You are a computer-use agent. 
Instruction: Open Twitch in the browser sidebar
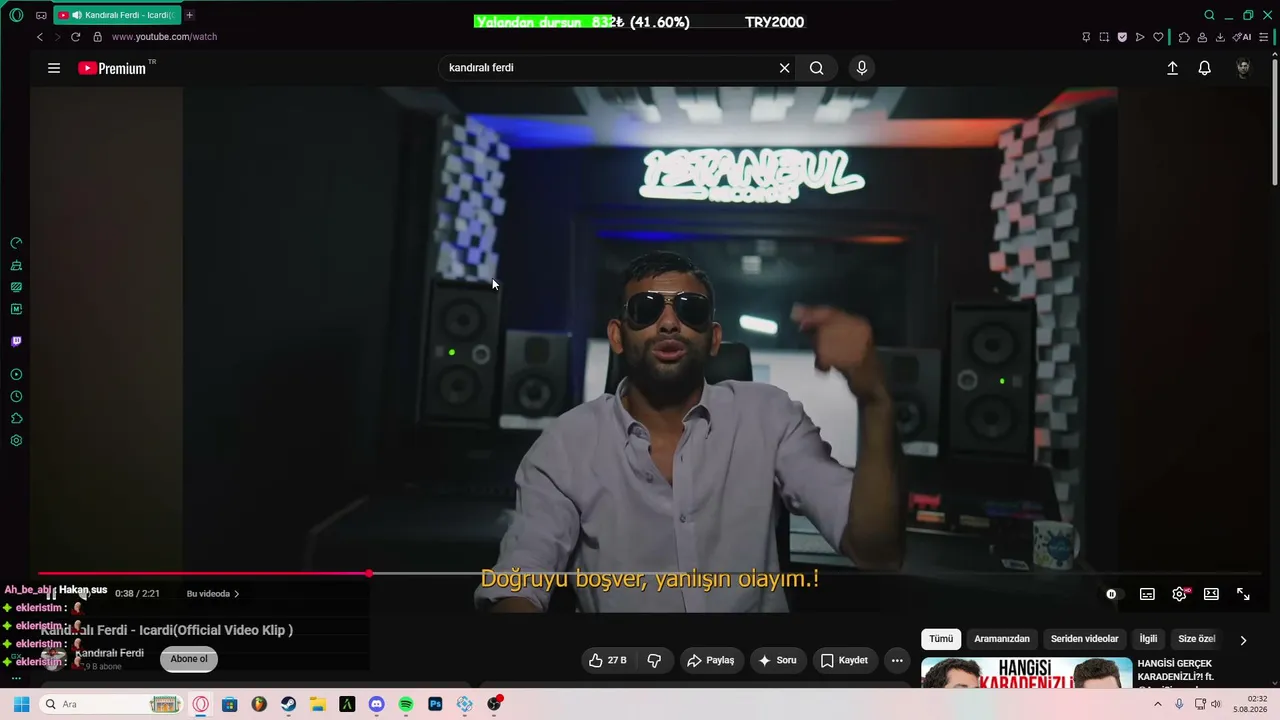(x=16, y=342)
